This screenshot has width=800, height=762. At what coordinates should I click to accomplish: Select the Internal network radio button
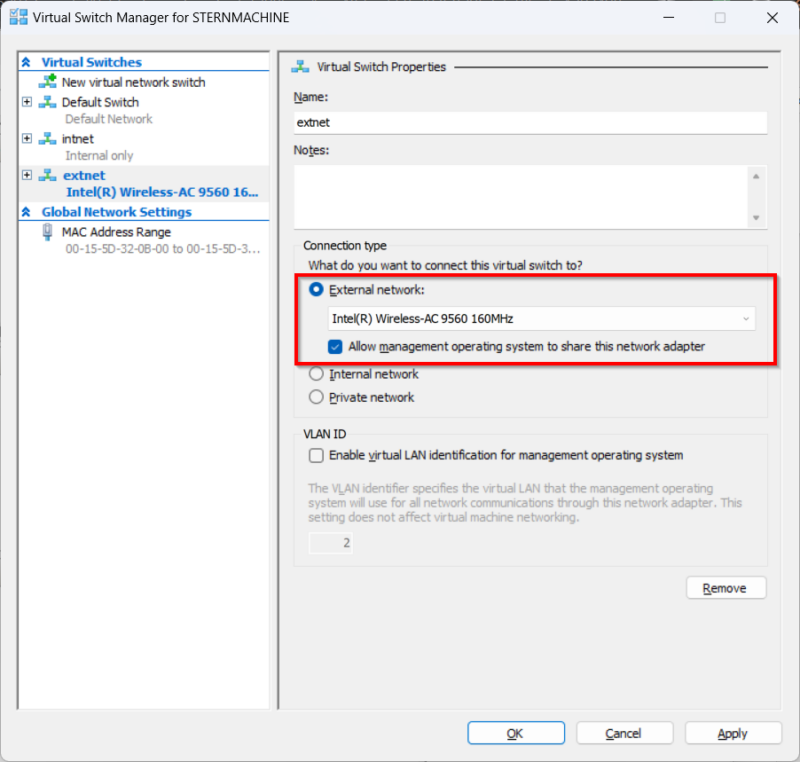pyautogui.click(x=316, y=374)
